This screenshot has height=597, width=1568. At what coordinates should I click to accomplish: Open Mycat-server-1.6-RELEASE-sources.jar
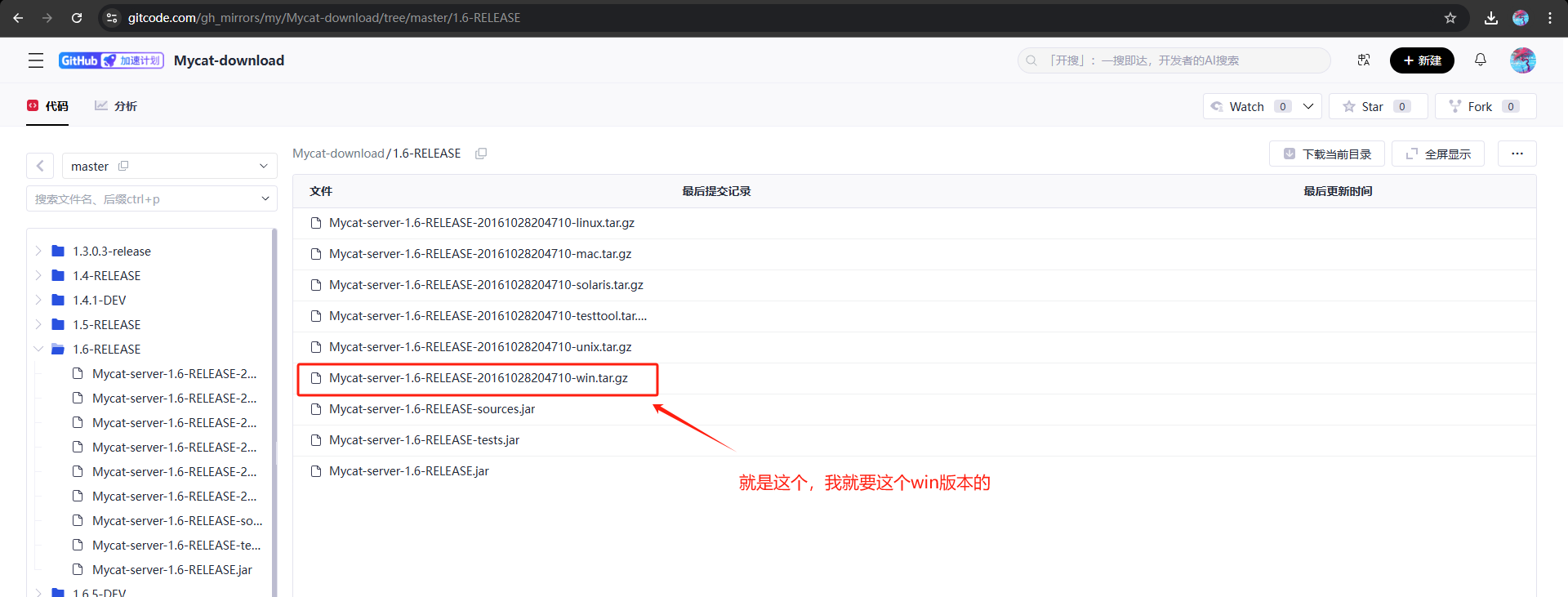[x=432, y=409]
